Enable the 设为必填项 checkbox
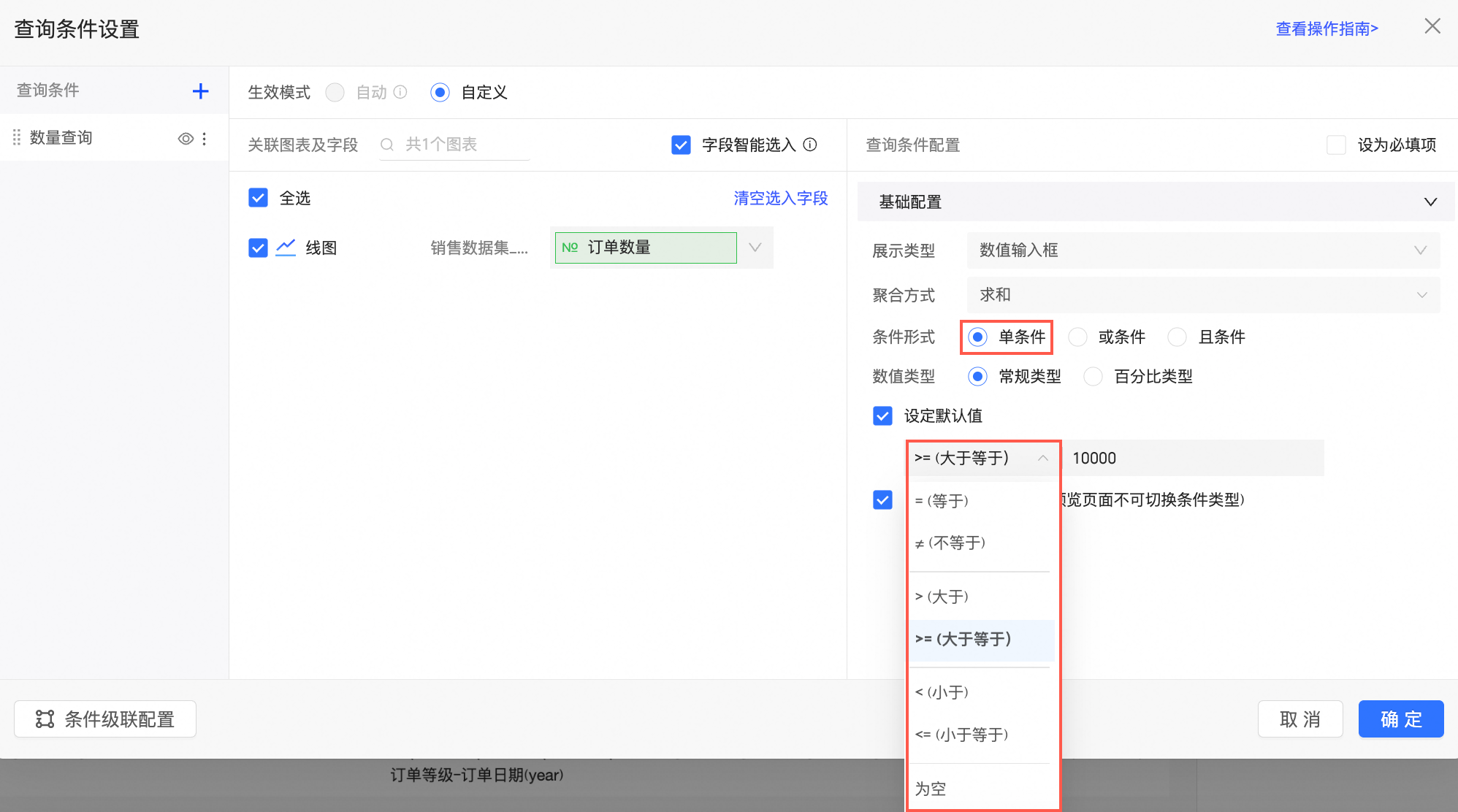This screenshot has height=812, width=1458. click(x=1336, y=145)
